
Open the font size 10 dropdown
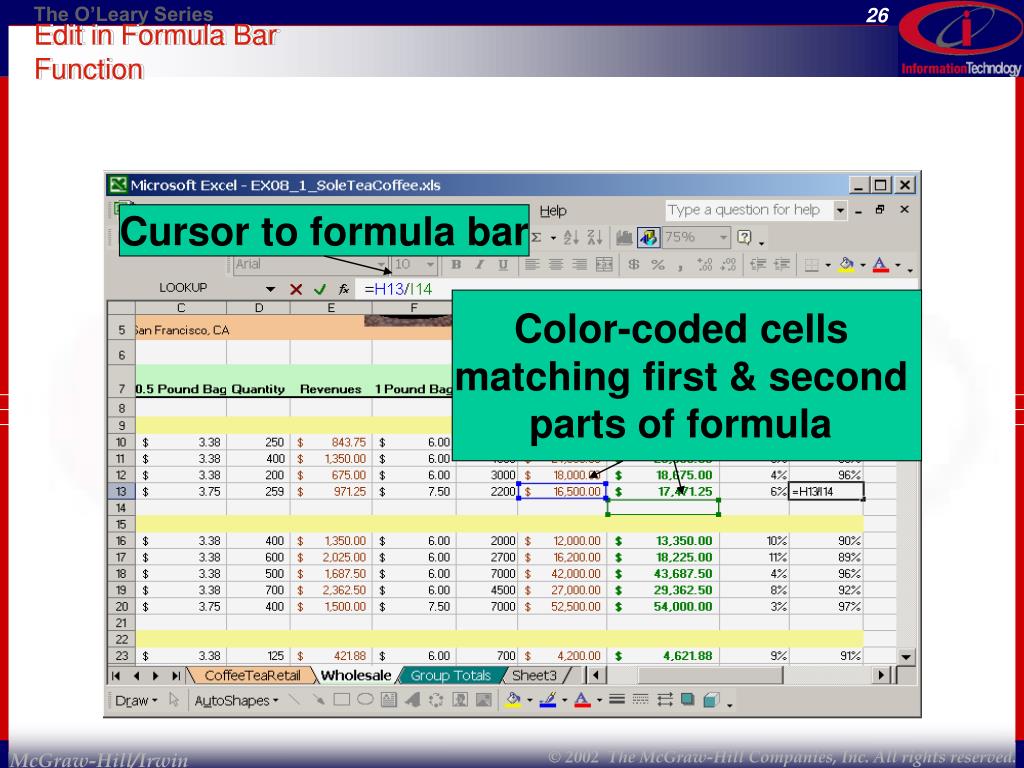point(430,264)
